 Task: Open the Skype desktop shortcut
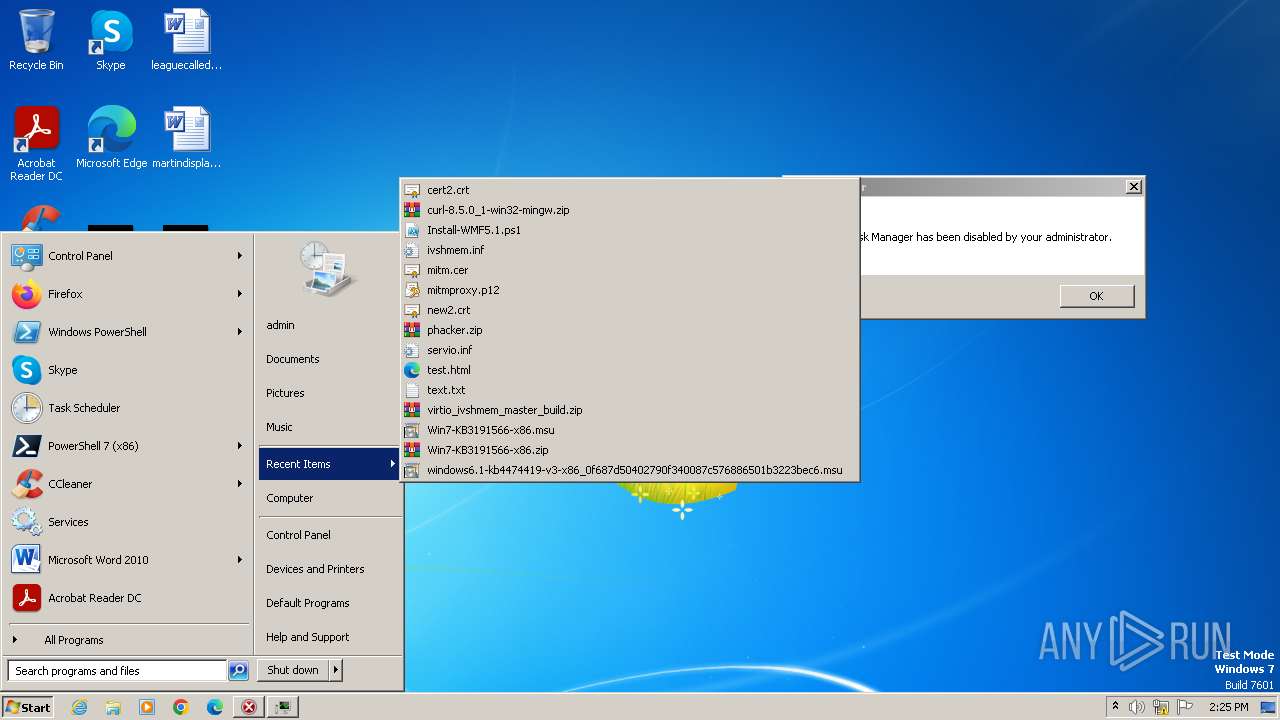click(110, 41)
